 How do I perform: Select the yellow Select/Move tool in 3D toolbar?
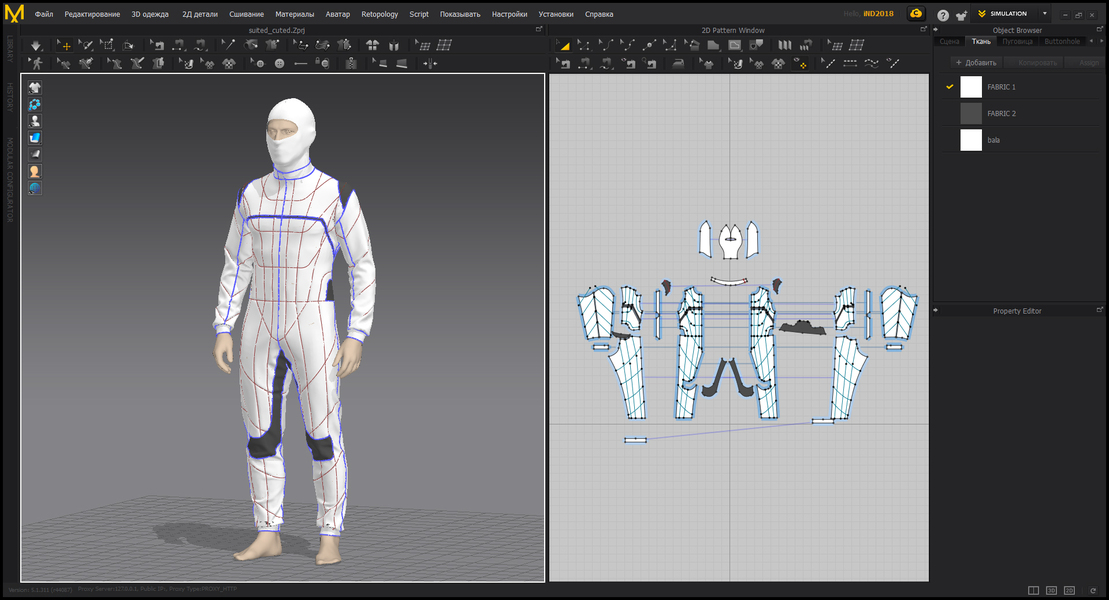(64, 45)
